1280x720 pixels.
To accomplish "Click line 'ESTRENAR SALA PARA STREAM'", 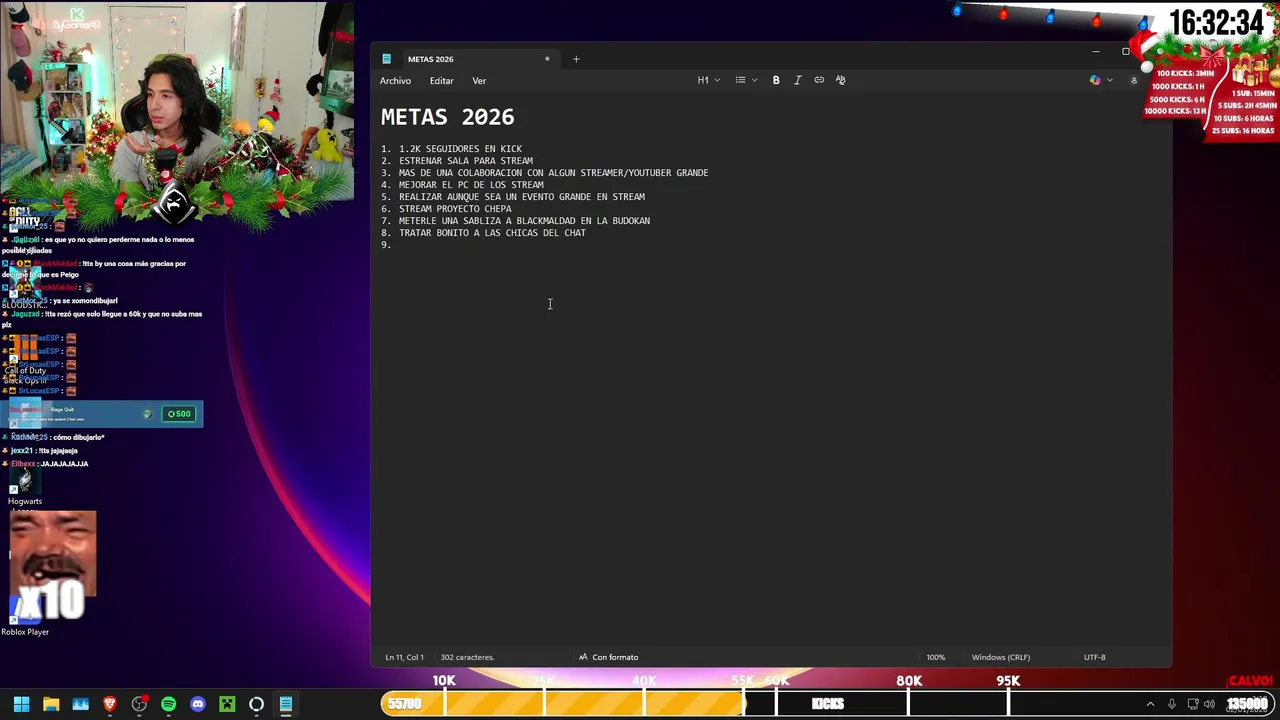I will point(466,161).
